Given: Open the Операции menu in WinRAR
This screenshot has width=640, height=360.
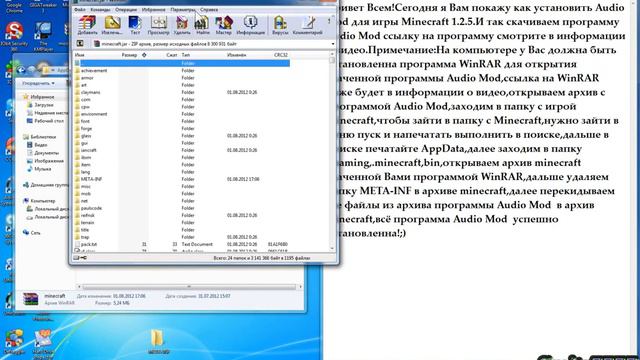Looking at the screenshot, I should (126, 9).
